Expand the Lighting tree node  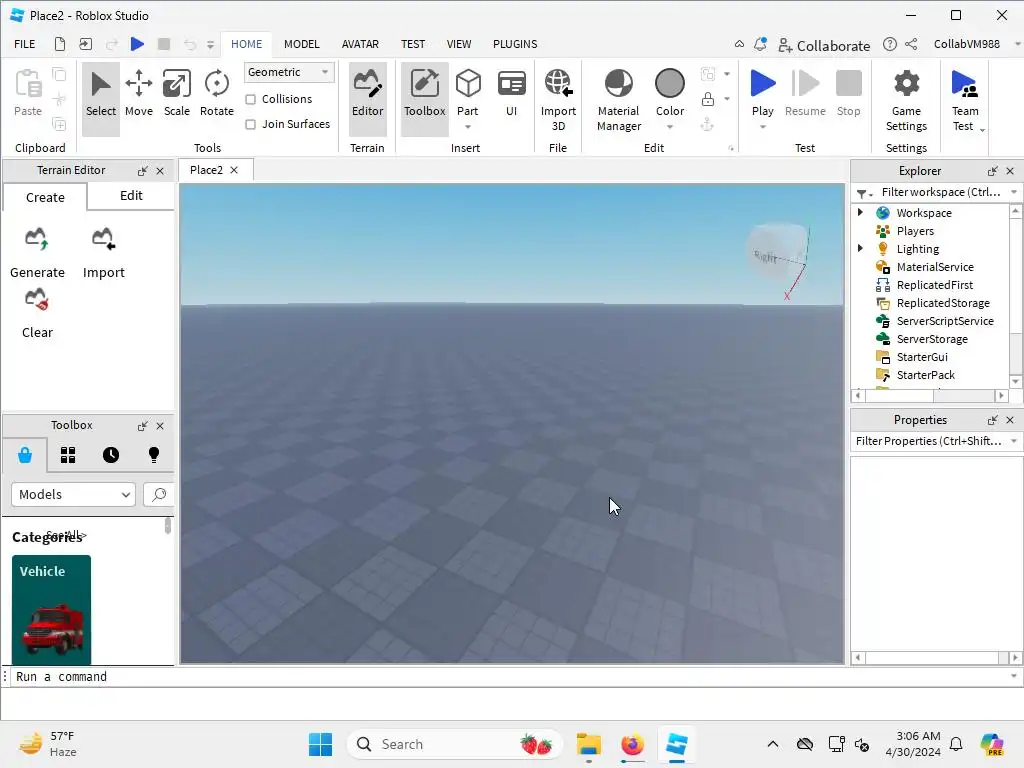[860, 248]
